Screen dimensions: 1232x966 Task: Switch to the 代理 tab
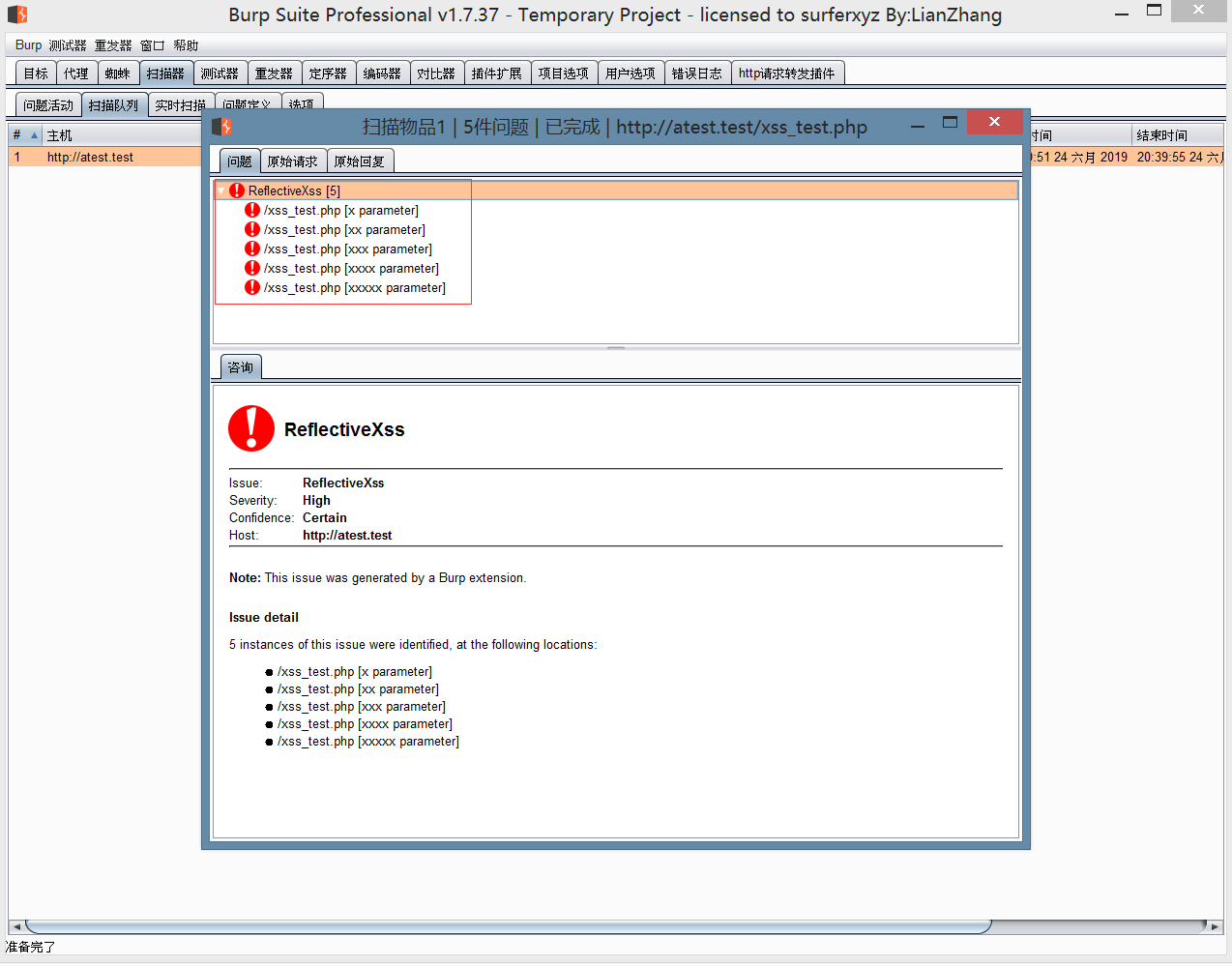tap(76, 73)
